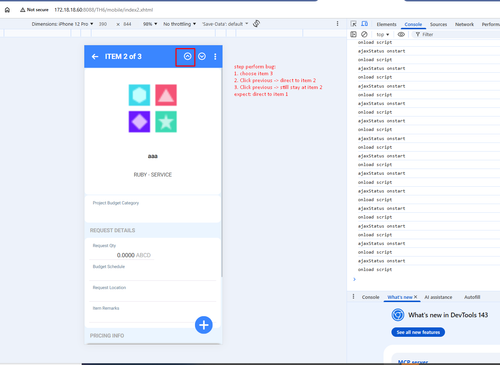This screenshot has height=365, width=500.
Task: Click the DevTools logo in What's new
Action: click(398, 315)
